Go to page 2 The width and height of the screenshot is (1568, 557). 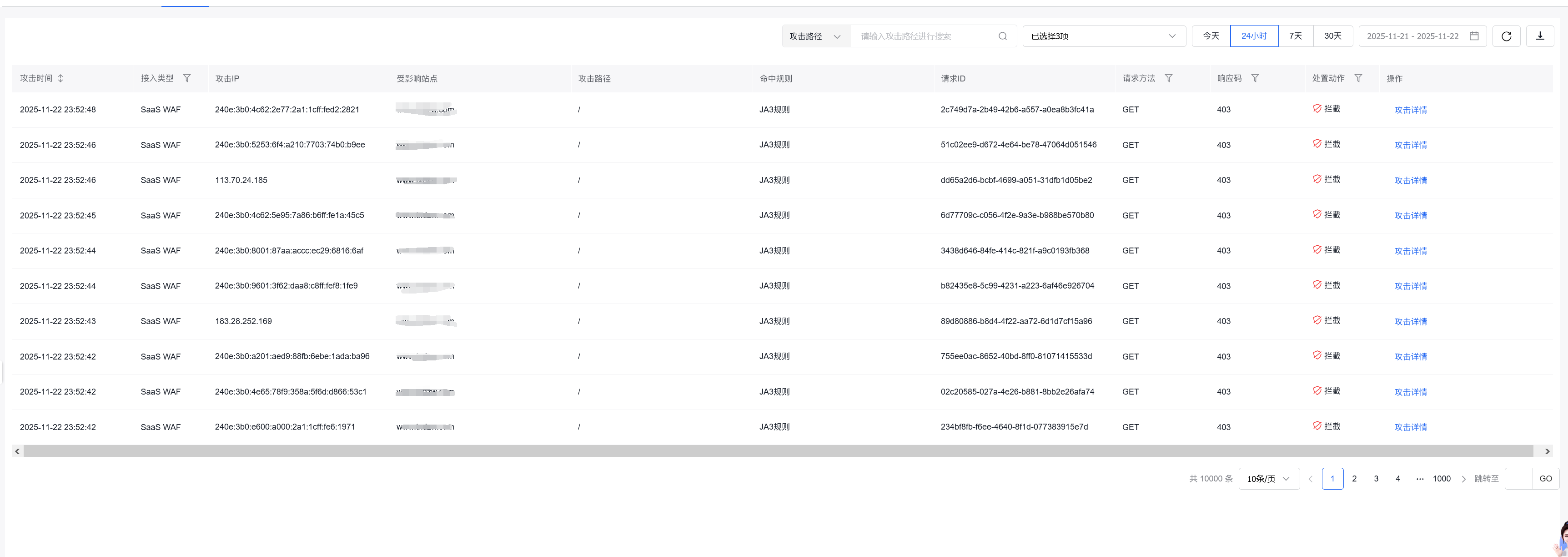coord(1354,479)
